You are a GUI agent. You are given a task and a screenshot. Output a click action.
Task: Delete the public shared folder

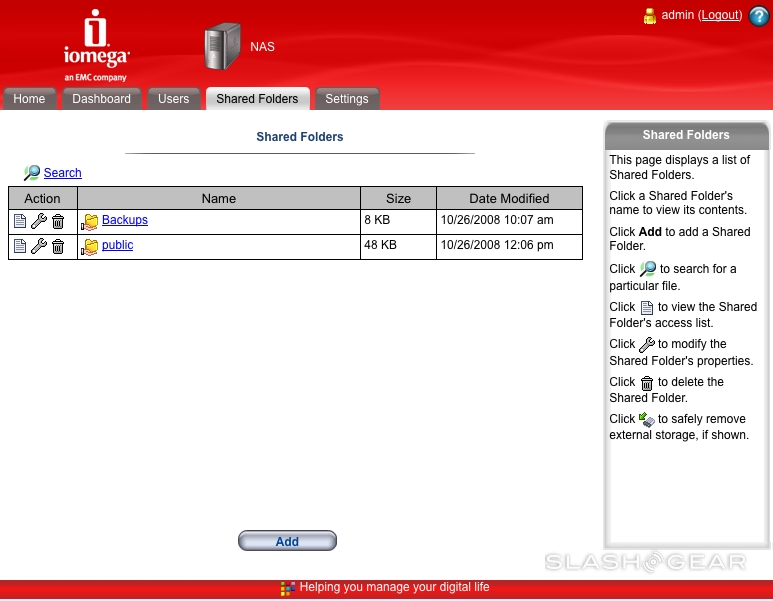58,246
